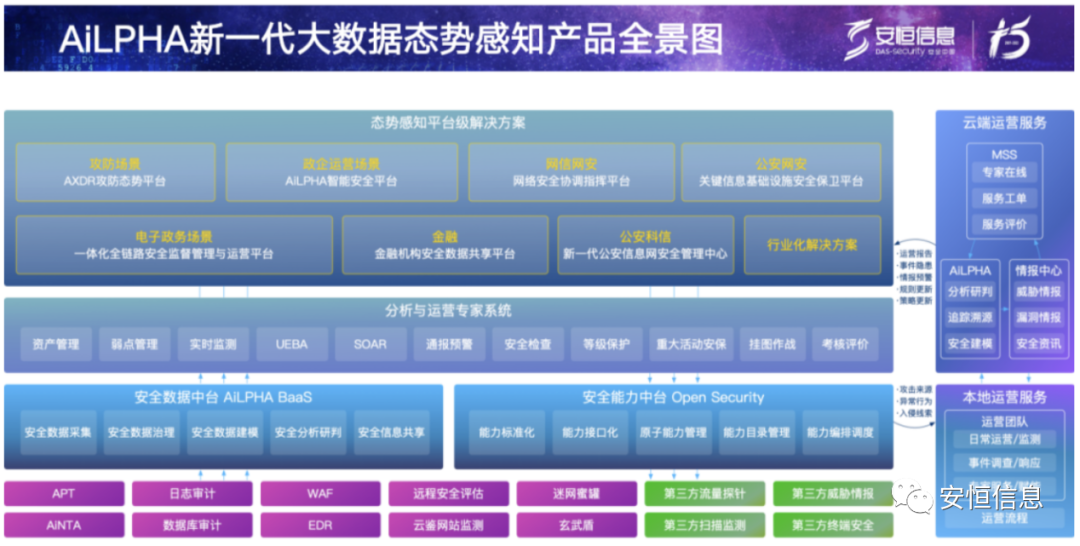Open the 政企运营场景 AiLPHA智能安全平台 box
The image size is (1080, 546).
342,173
